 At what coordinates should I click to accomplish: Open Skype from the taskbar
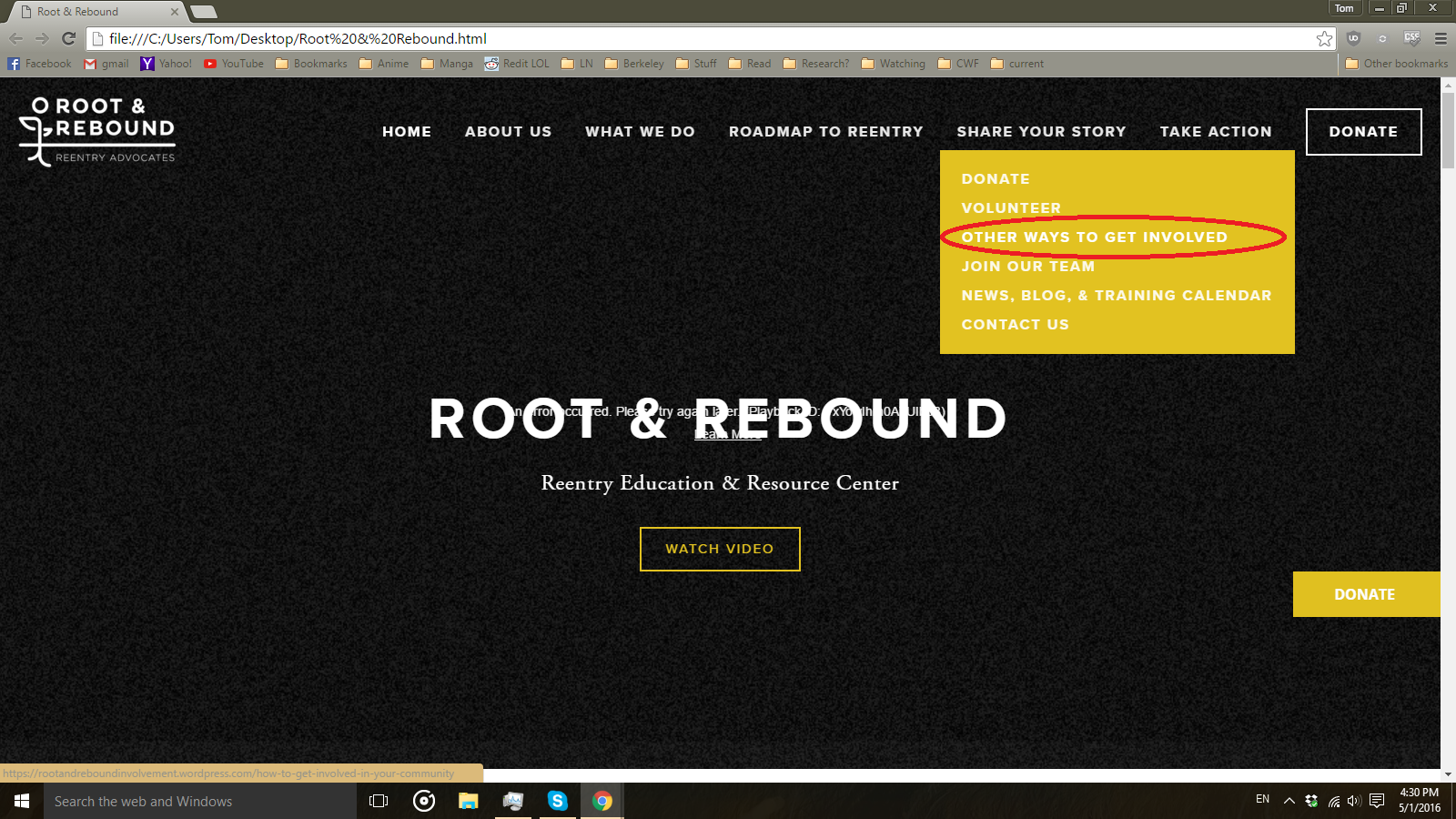[557, 801]
